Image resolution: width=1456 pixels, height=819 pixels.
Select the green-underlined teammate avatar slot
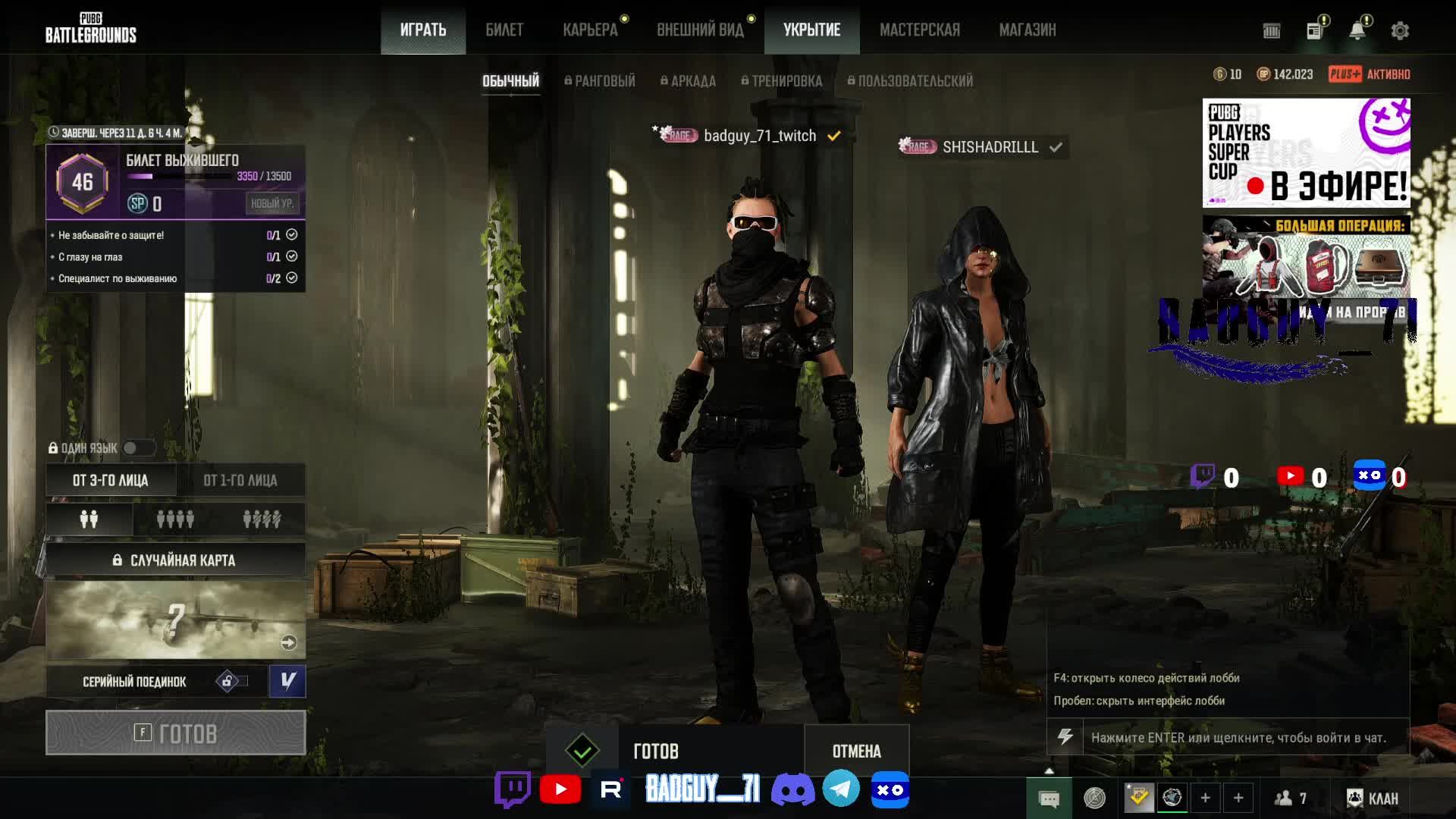[x=1172, y=797]
